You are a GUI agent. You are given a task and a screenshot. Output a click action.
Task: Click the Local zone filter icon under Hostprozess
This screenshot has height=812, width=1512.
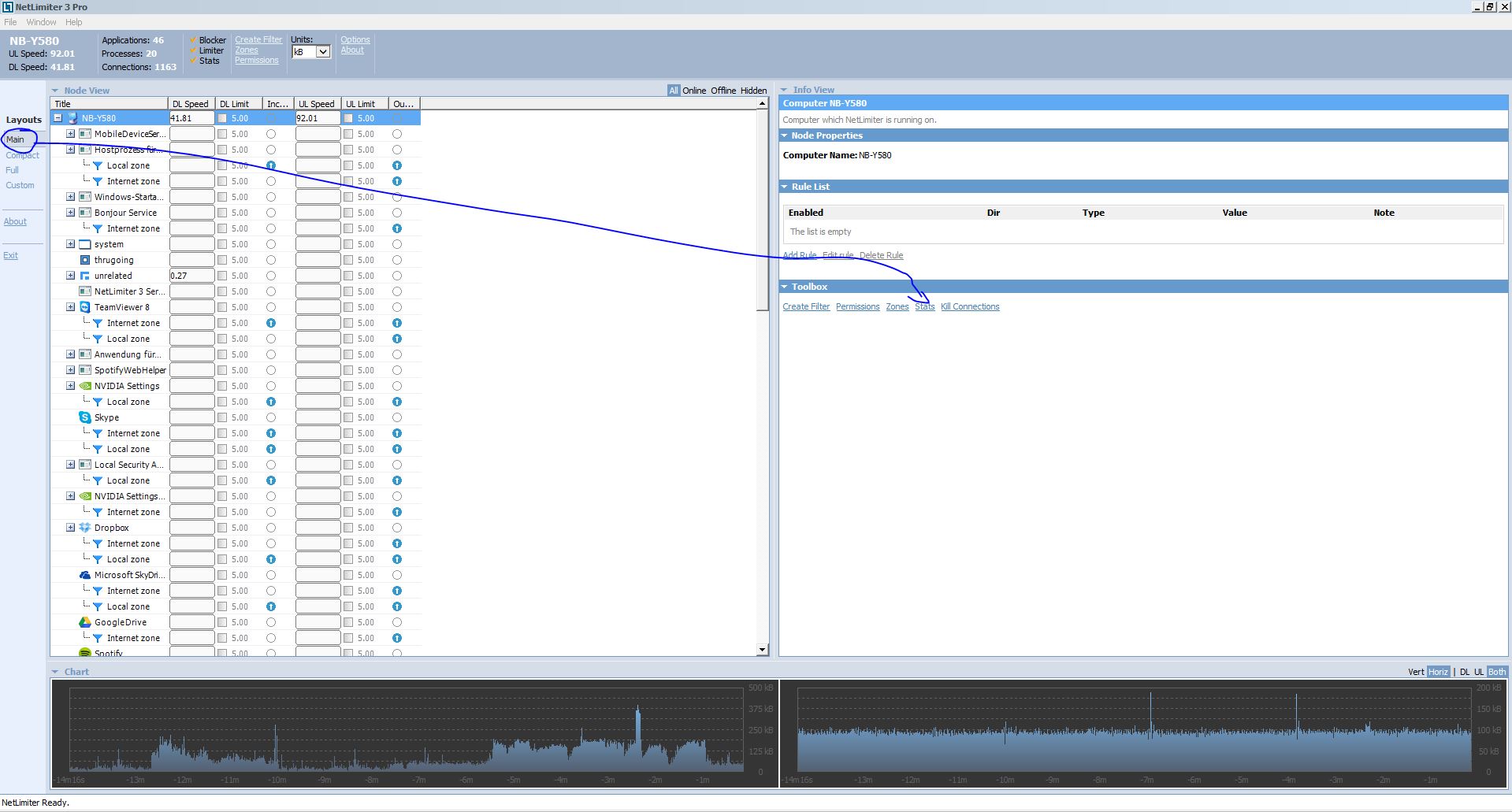pyautogui.click(x=98, y=165)
